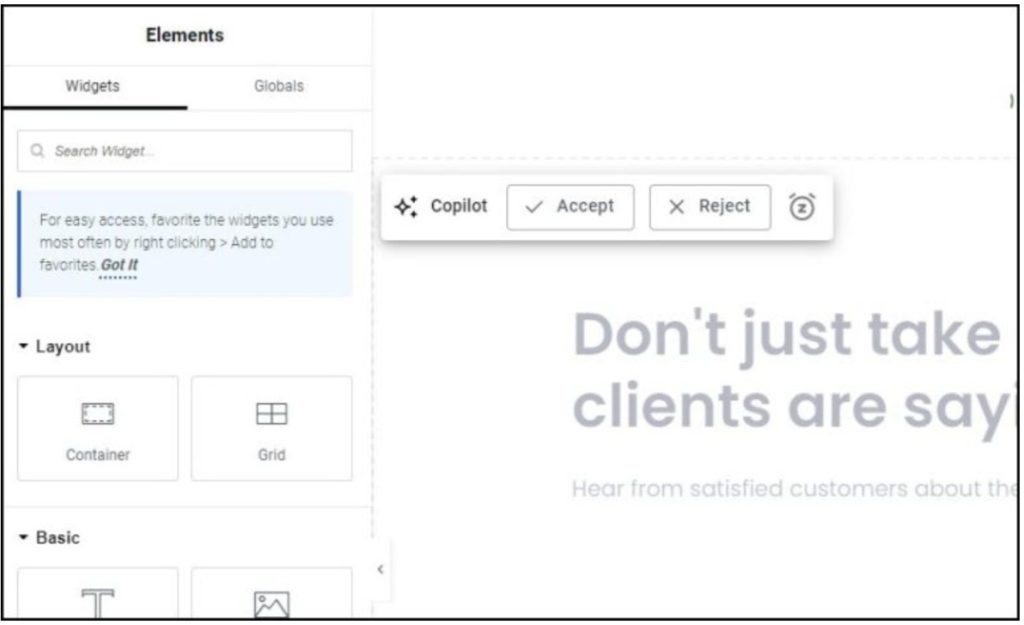Select the Image widget icon

point(272,605)
